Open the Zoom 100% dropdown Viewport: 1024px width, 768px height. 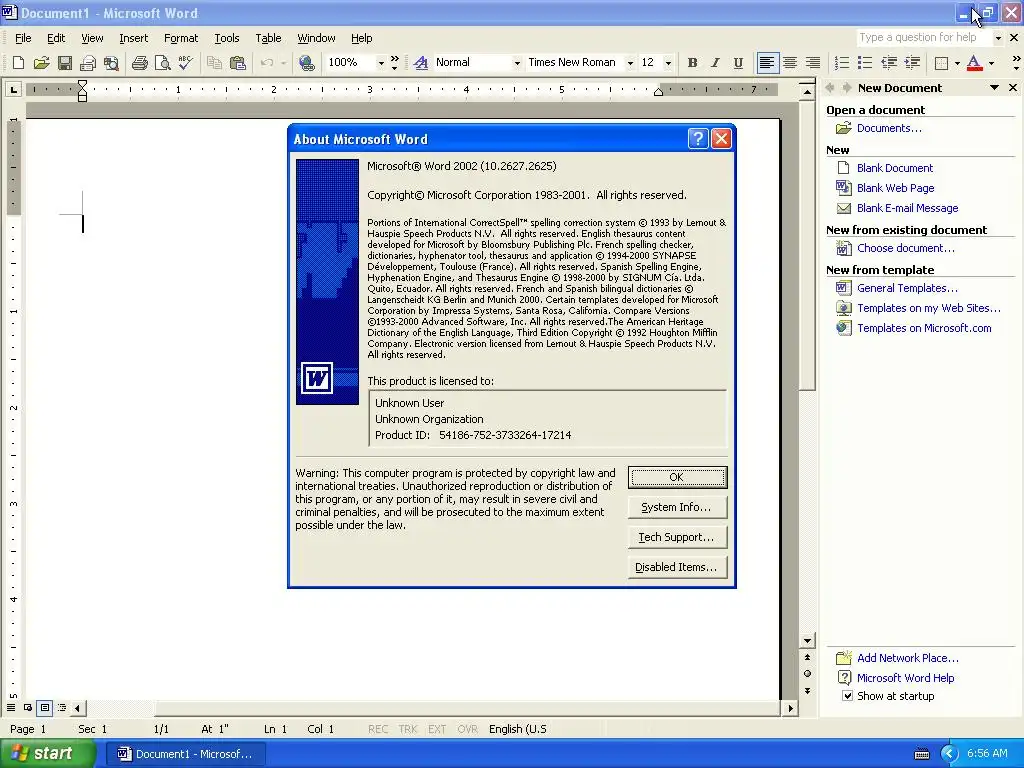(381, 63)
